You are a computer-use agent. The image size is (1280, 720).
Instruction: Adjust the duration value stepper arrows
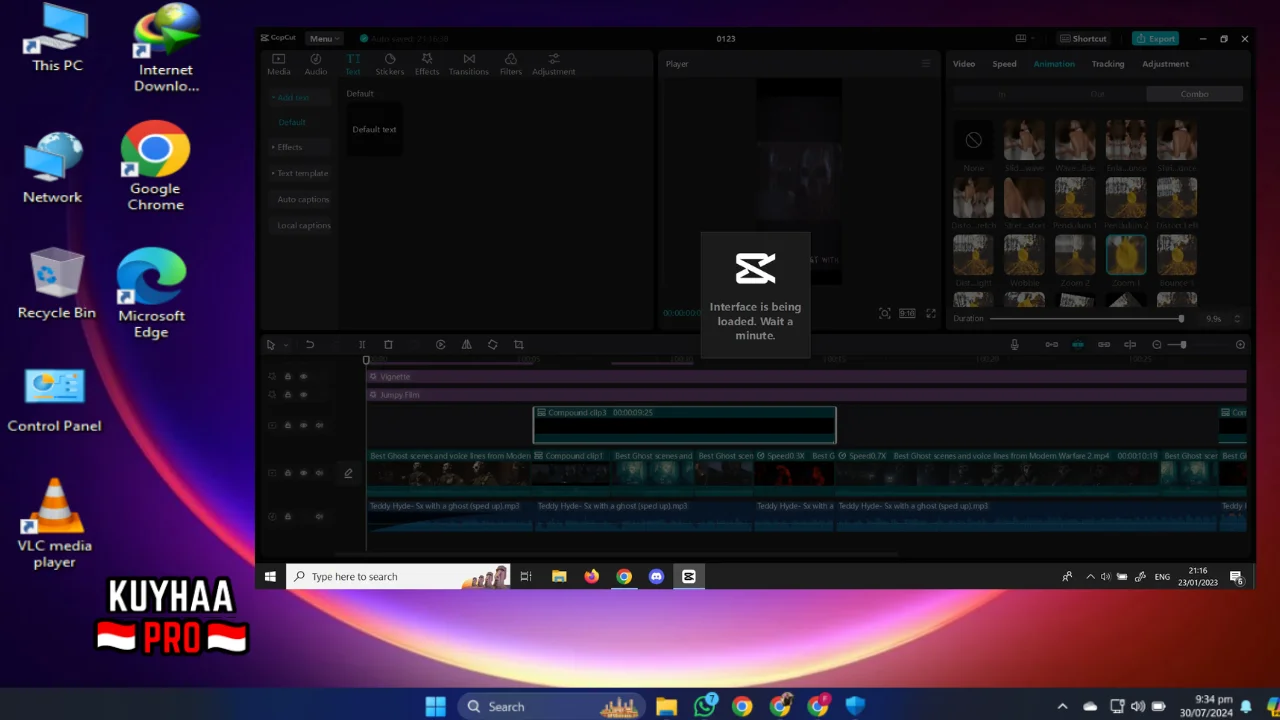click(x=1237, y=319)
